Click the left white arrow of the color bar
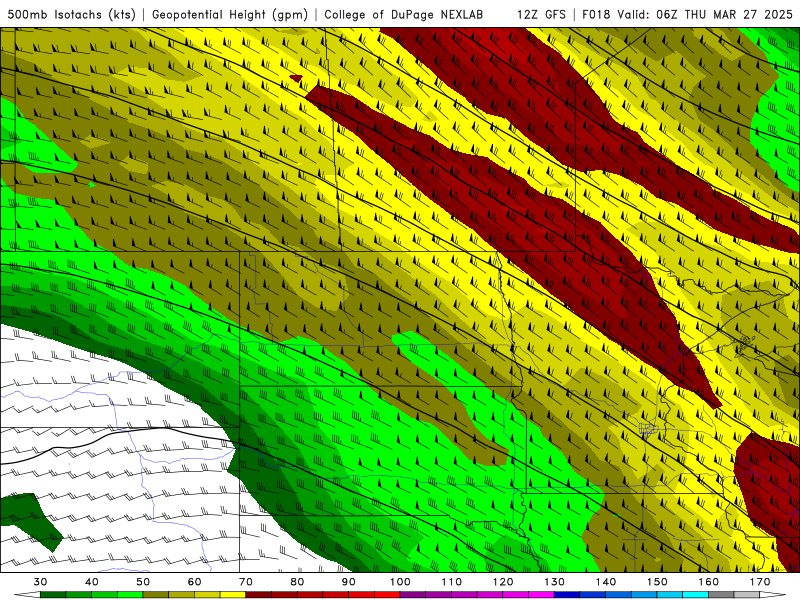 (x=28, y=595)
